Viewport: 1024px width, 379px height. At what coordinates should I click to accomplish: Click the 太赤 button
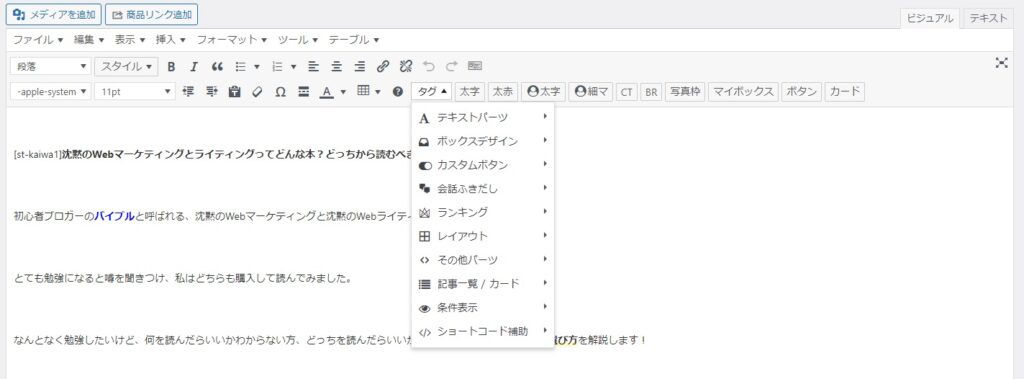coord(503,92)
